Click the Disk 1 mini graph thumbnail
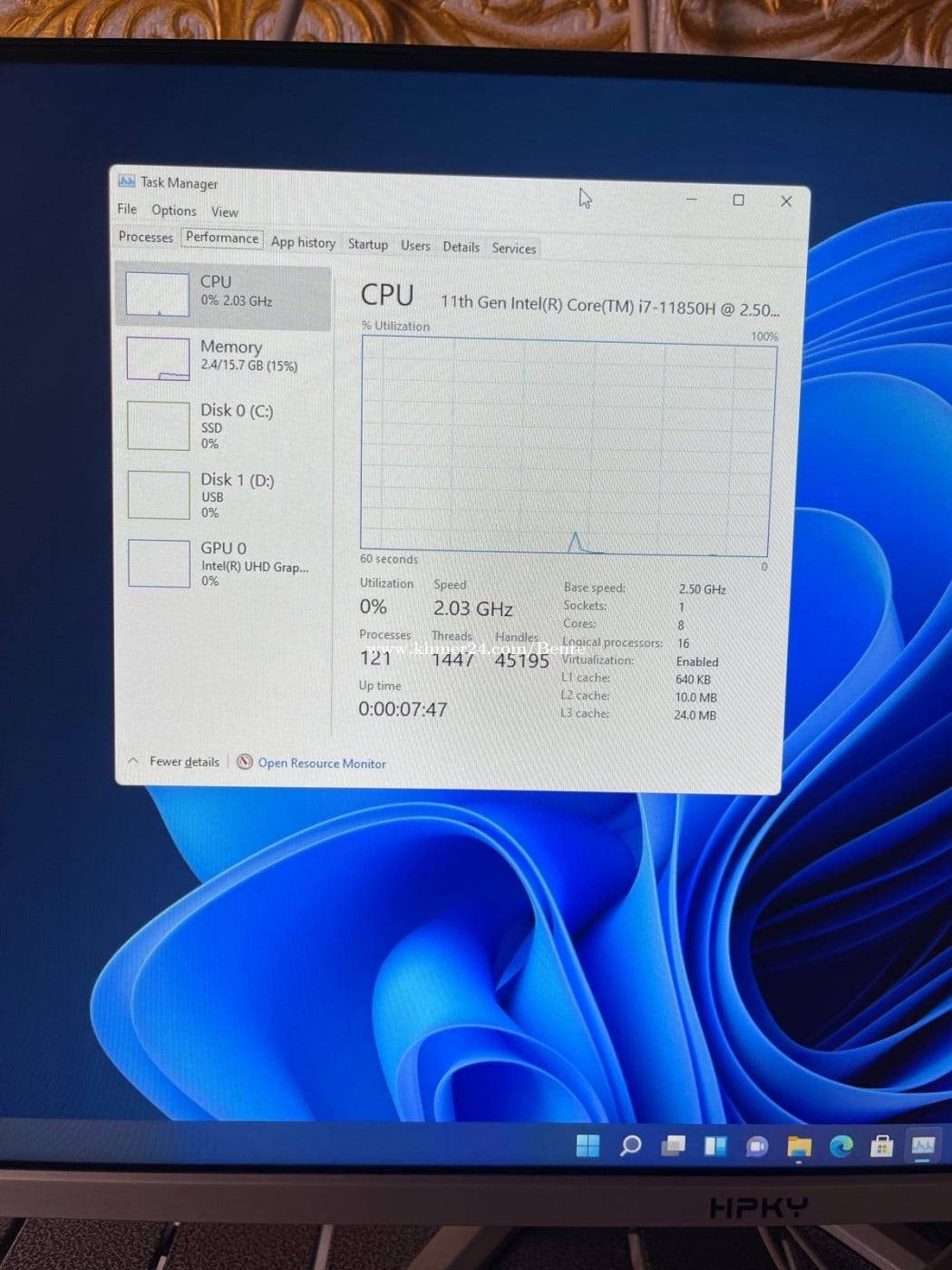 (x=159, y=494)
